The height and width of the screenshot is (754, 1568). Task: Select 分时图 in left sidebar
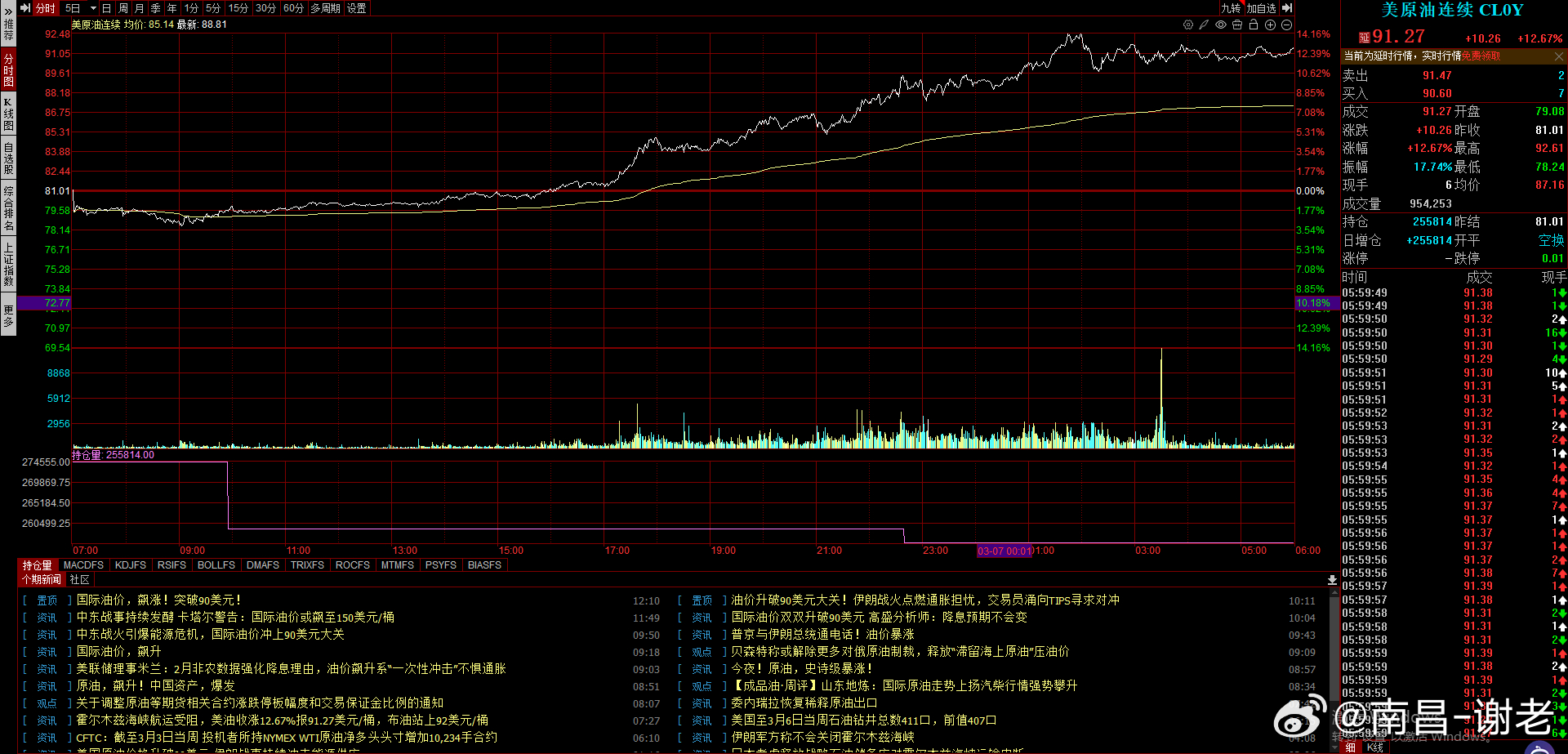point(8,69)
